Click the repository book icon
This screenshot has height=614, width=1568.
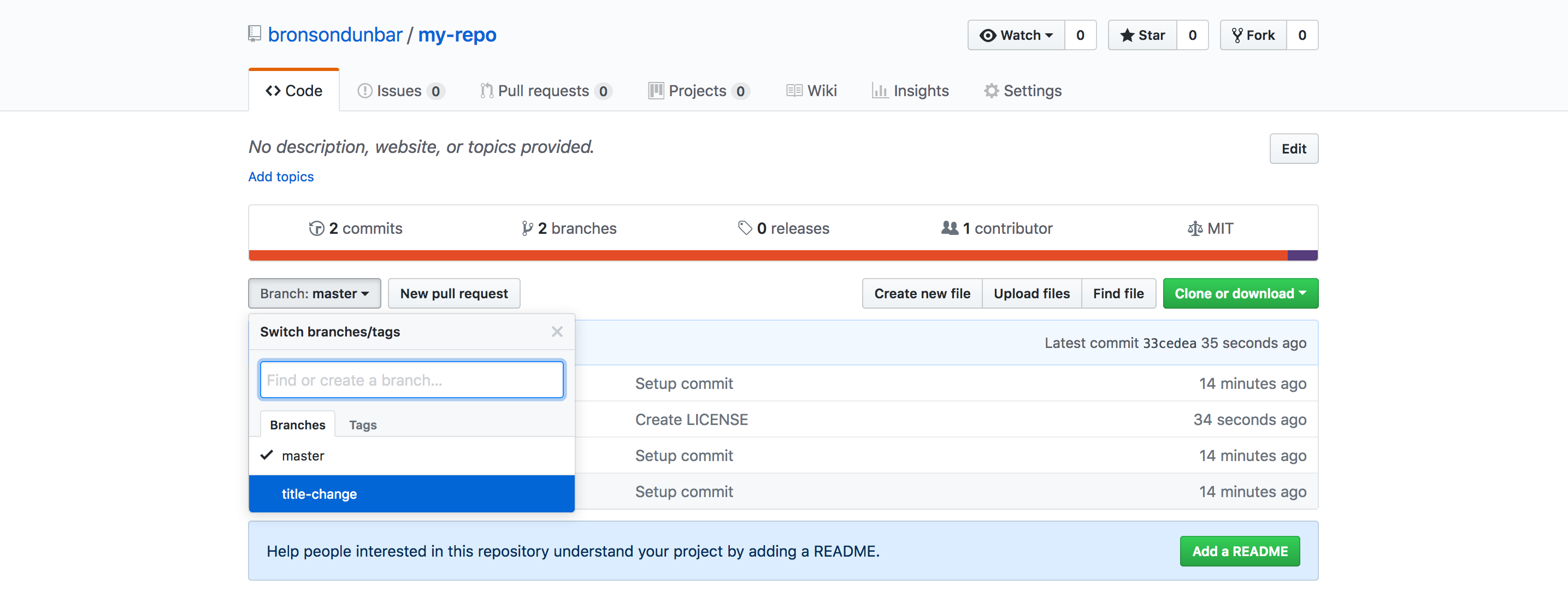pos(255,34)
